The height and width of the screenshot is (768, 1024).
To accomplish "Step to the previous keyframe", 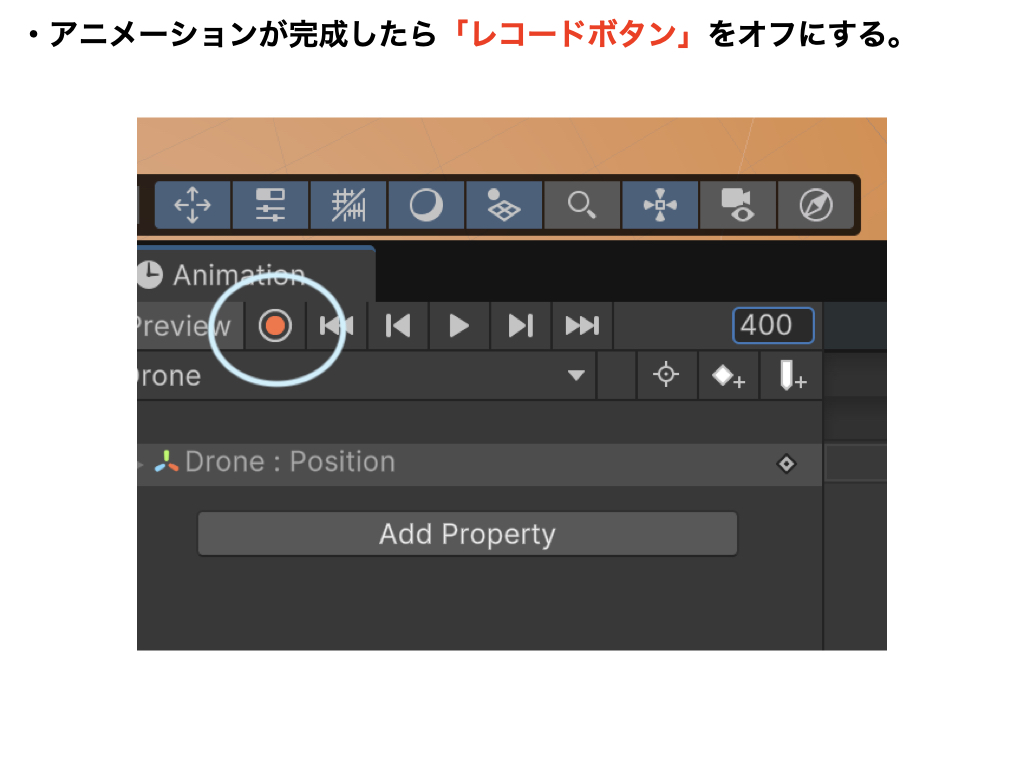I will (x=398, y=326).
